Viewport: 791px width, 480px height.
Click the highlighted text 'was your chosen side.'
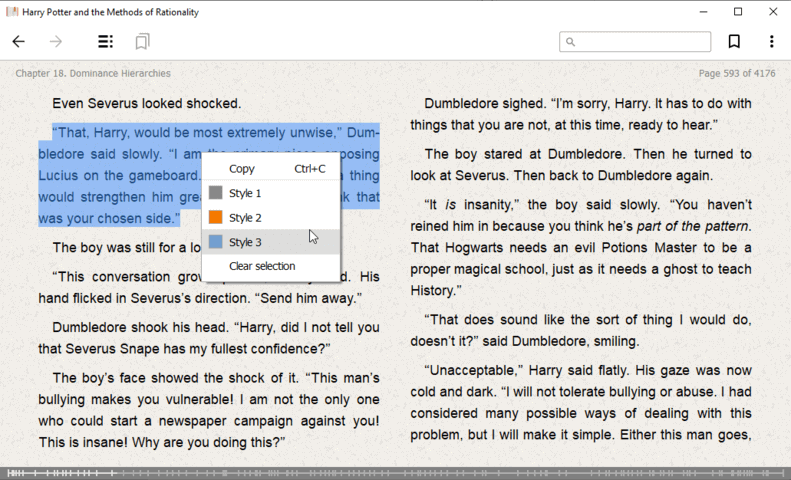[x=109, y=218]
